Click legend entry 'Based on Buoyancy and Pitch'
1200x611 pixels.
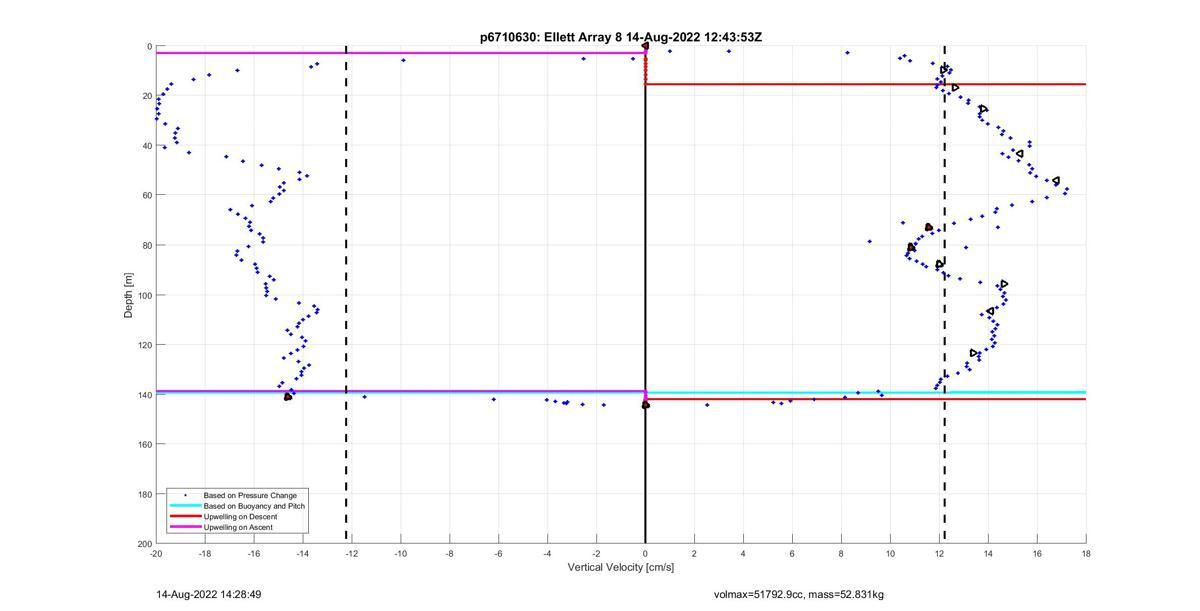(x=254, y=506)
